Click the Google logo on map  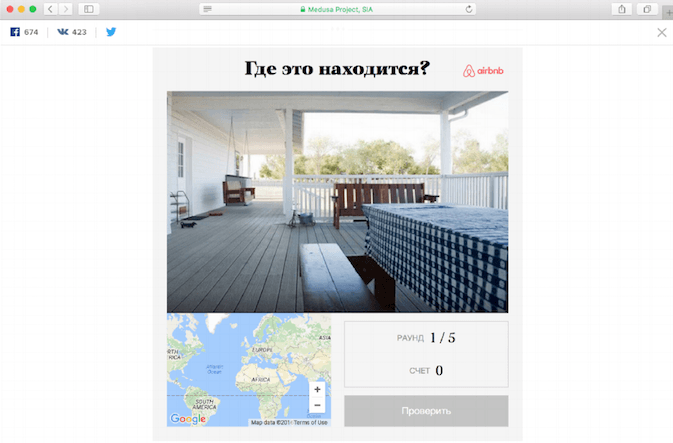pos(188,419)
